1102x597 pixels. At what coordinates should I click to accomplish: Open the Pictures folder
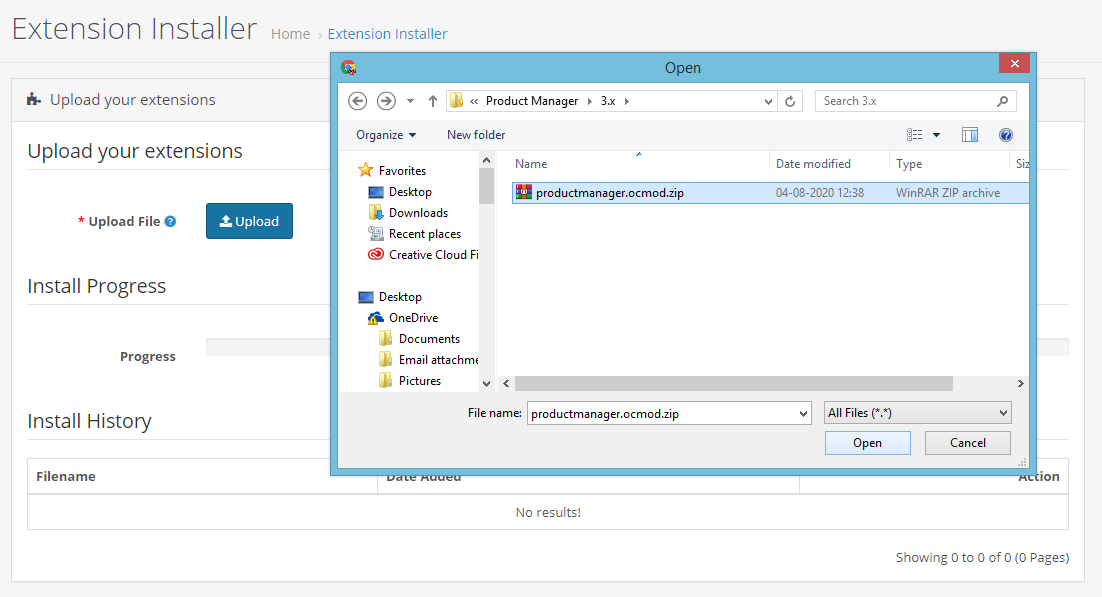click(410, 381)
